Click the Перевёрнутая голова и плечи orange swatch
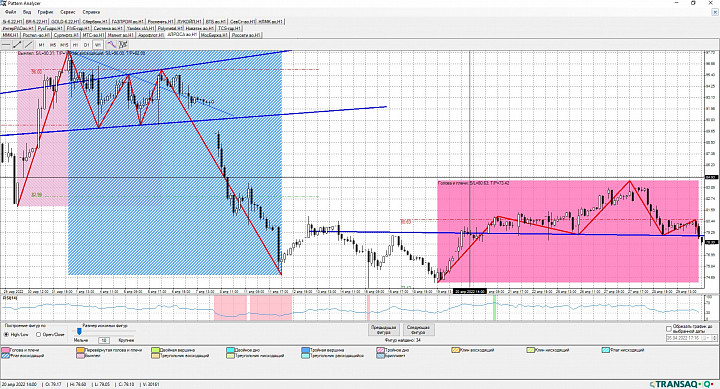Viewport: 720px width, 389px height. [x=80, y=350]
